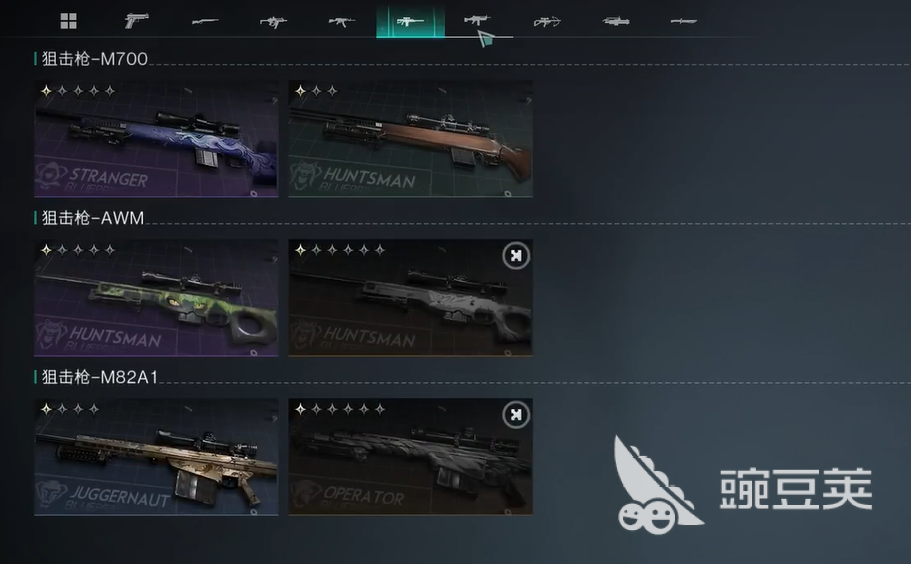Select the knife melee category icon

tap(684, 21)
